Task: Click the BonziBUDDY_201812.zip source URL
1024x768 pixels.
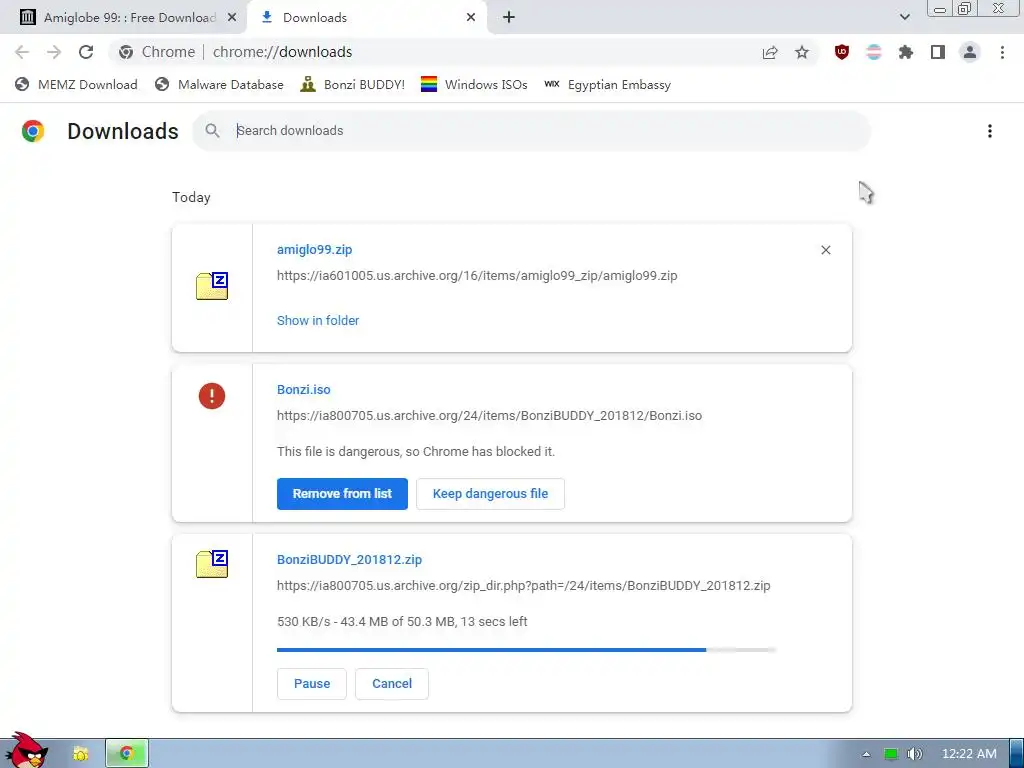Action: click(524, 586)
